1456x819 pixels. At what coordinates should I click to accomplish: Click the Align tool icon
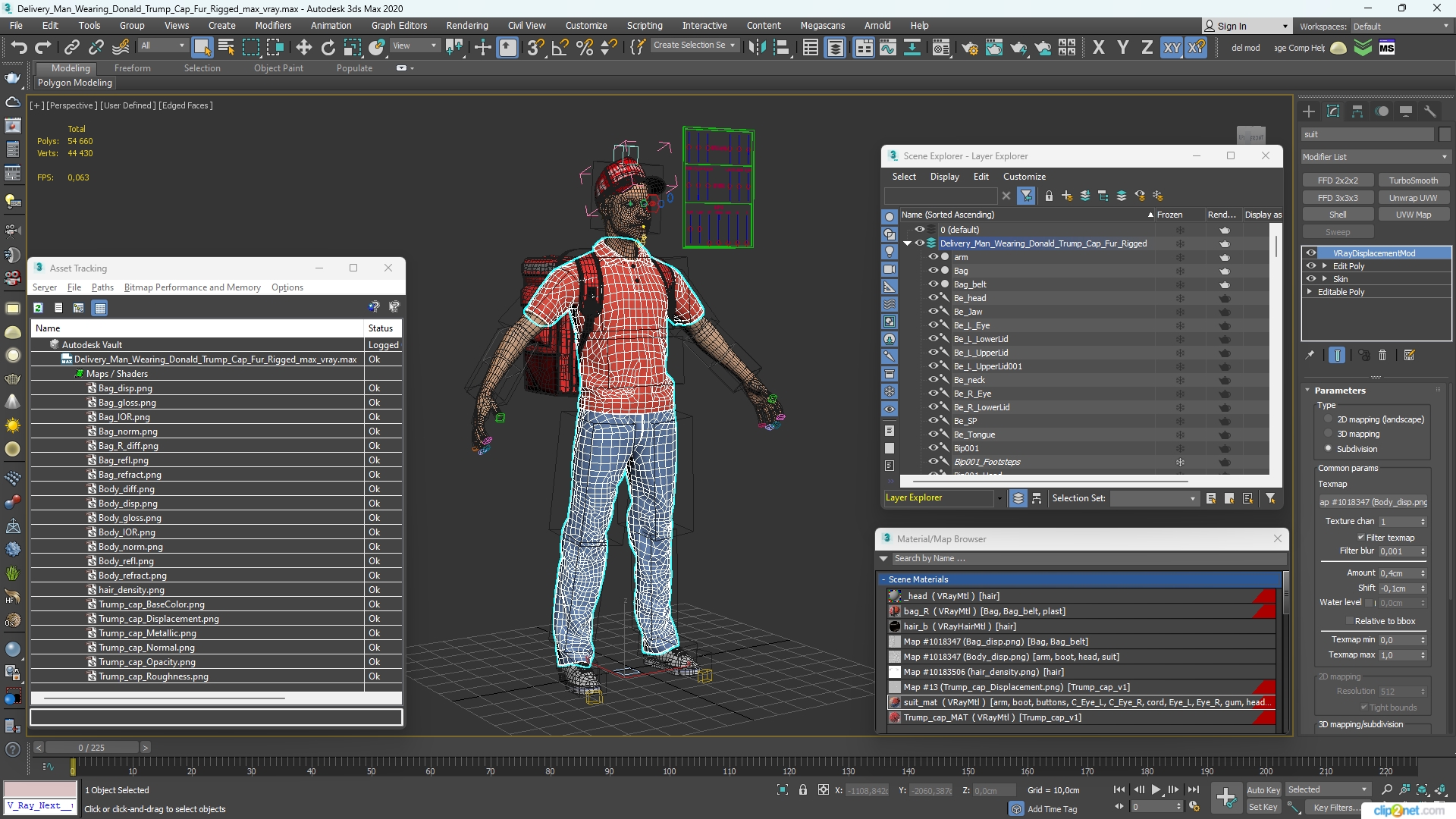[x=781, y=48]
